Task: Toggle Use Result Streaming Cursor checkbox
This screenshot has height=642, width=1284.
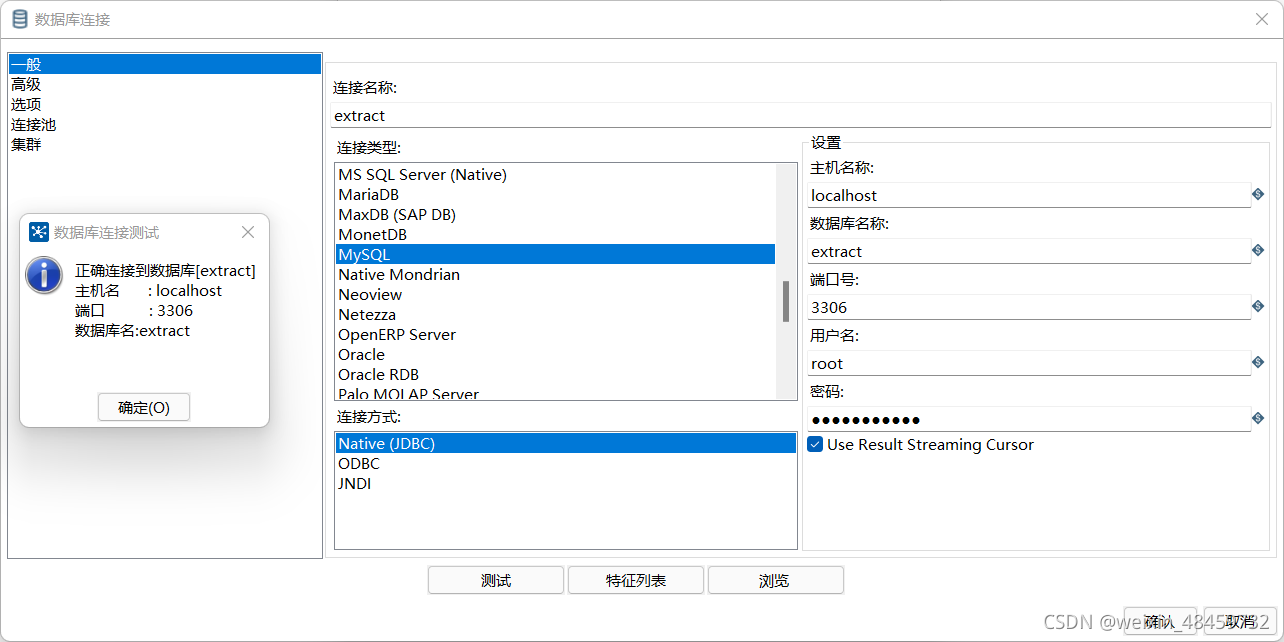Action: [x=815, y=444]
